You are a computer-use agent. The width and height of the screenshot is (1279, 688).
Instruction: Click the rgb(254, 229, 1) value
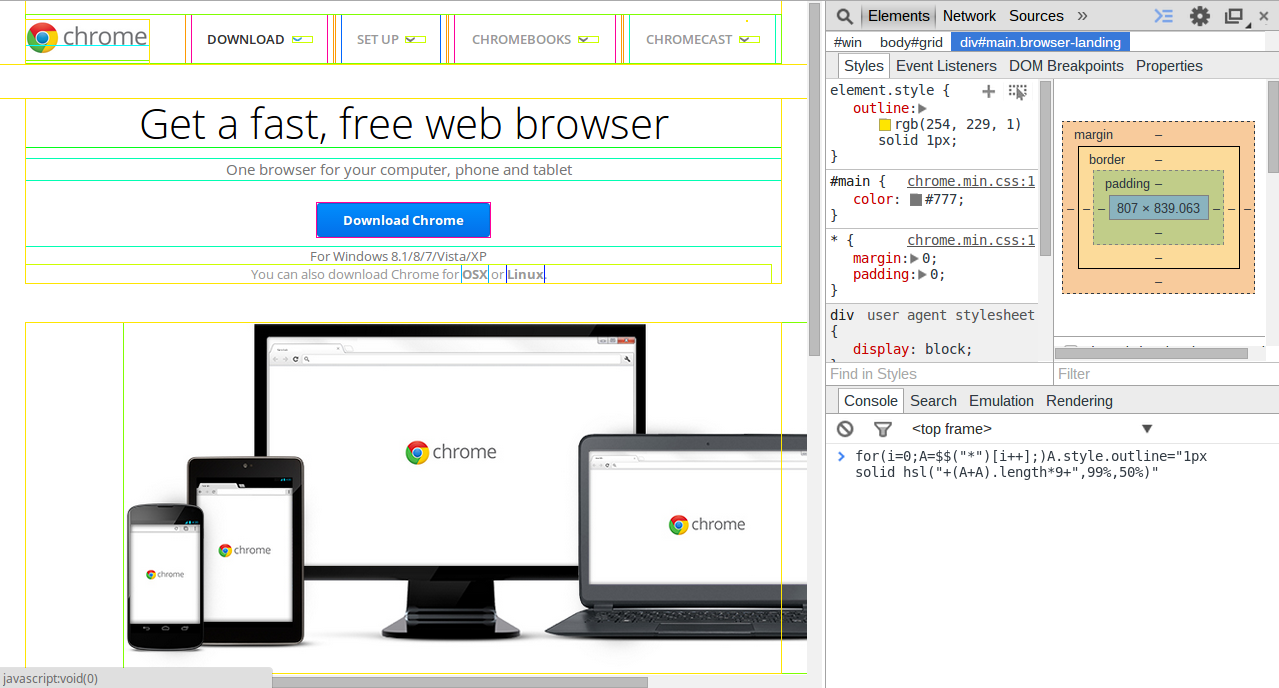pos(958,124)
